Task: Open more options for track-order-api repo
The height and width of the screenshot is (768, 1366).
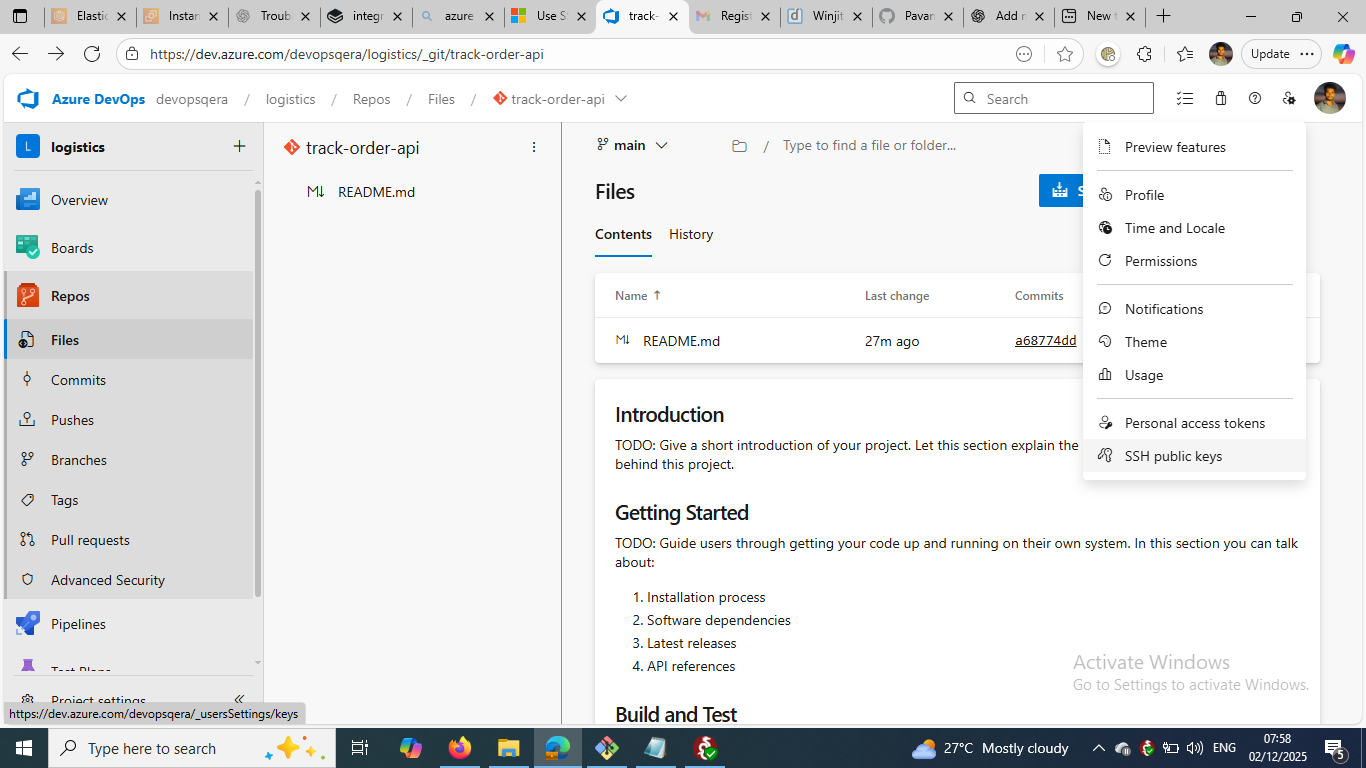Action: point(534,147)
